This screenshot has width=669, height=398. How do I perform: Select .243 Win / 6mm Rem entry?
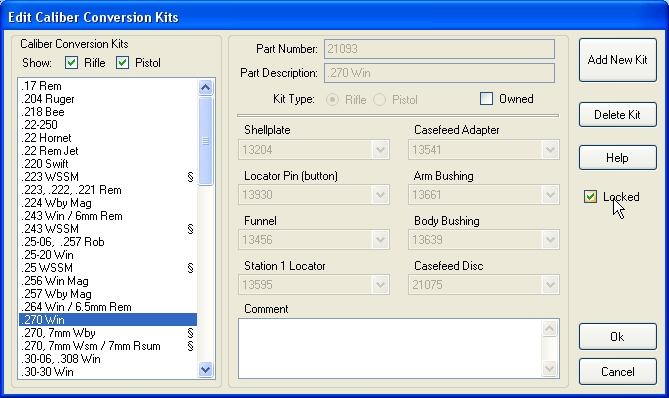tap(108, 216)
